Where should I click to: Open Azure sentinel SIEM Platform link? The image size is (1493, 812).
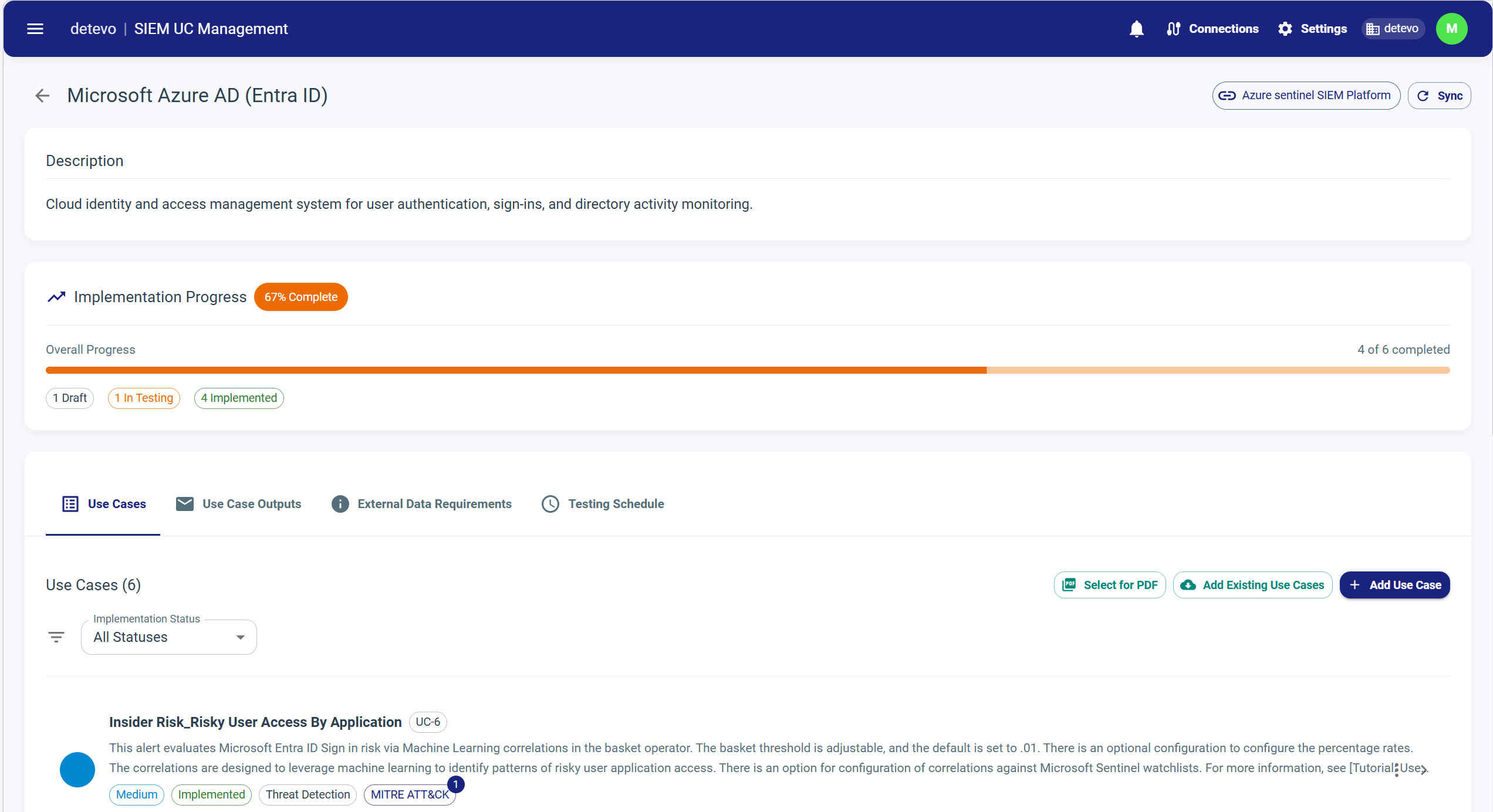(1306, 95)
